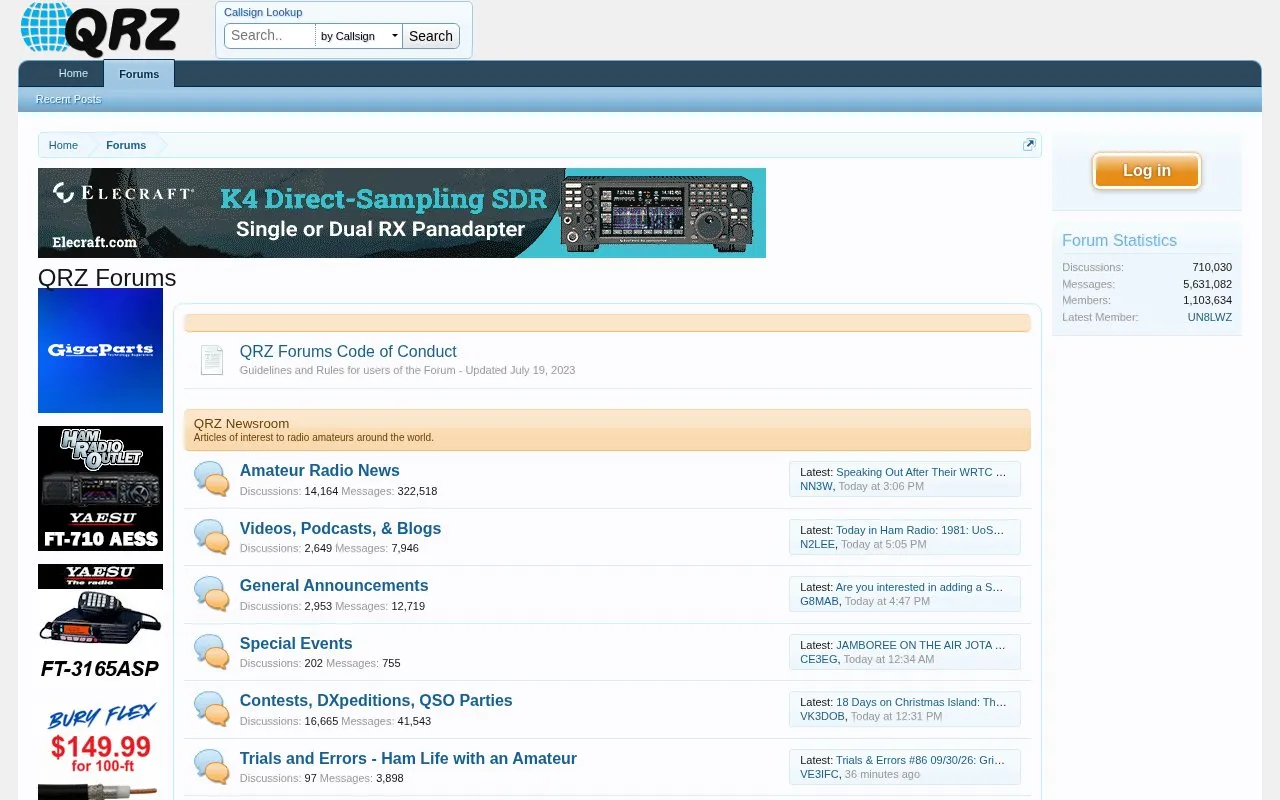
Task: Open latest post 'JAMBOREE ON THE AIR JOTA'
Action: click(921, 645)
